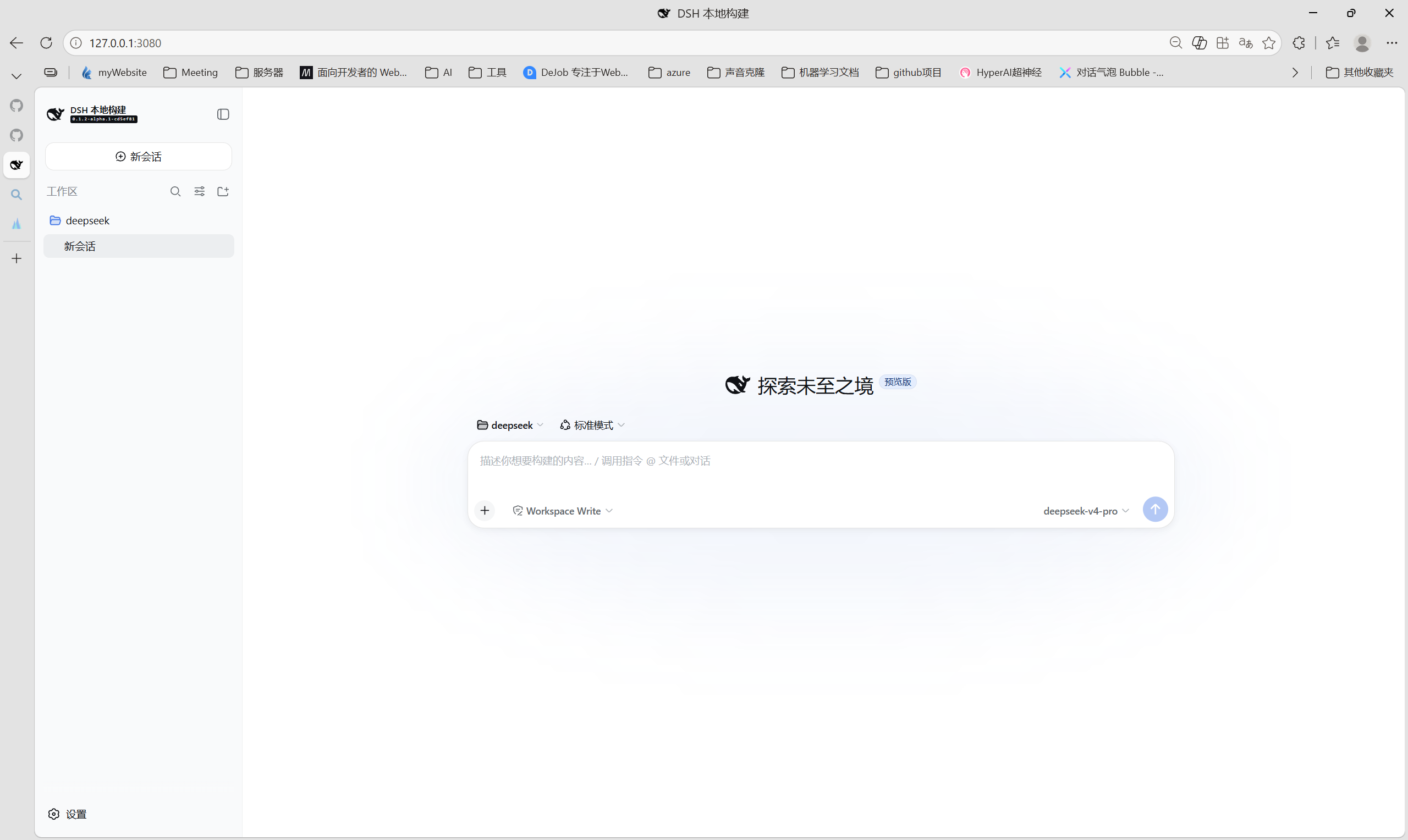
Task: Open the 面向开发者的 Web bookmark
Action: 353,73
